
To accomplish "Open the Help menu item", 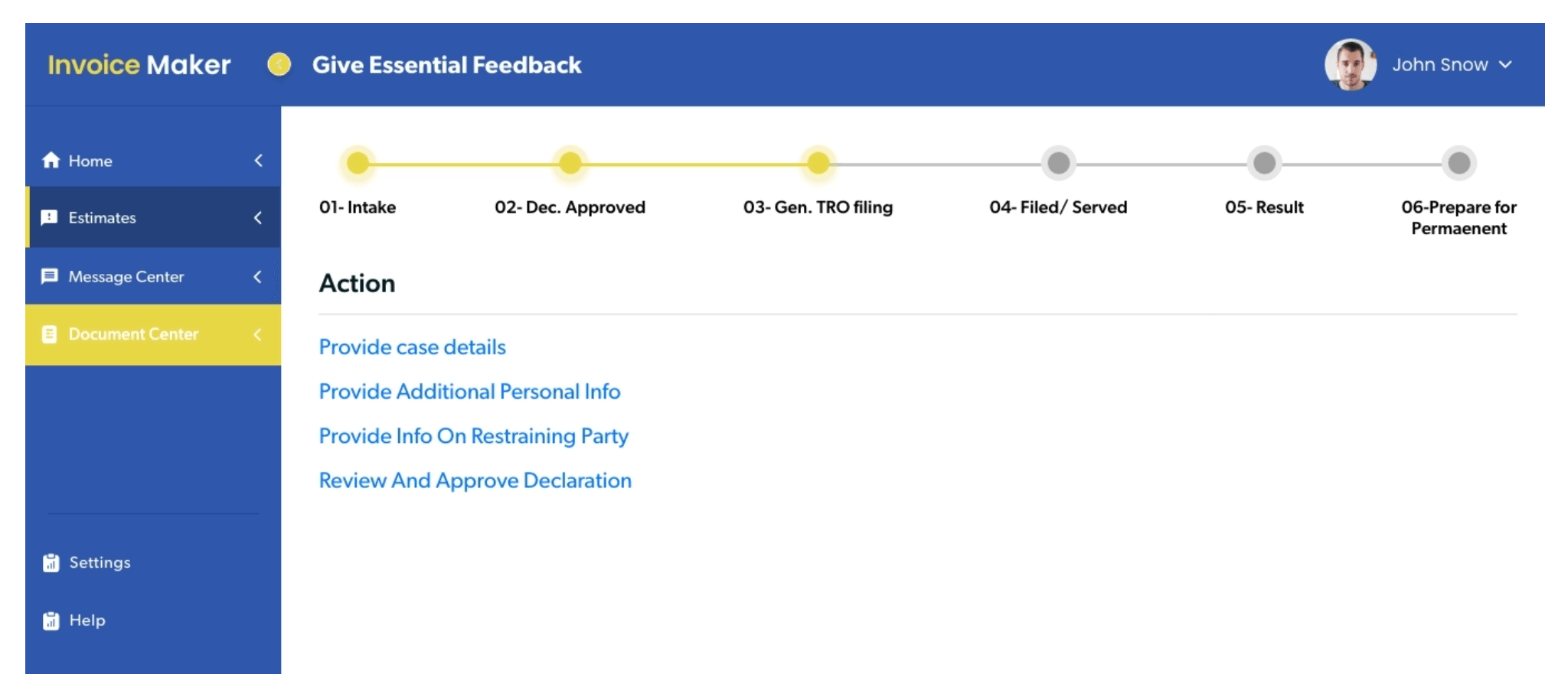I will pyautogui.click(x=87, y=620).
